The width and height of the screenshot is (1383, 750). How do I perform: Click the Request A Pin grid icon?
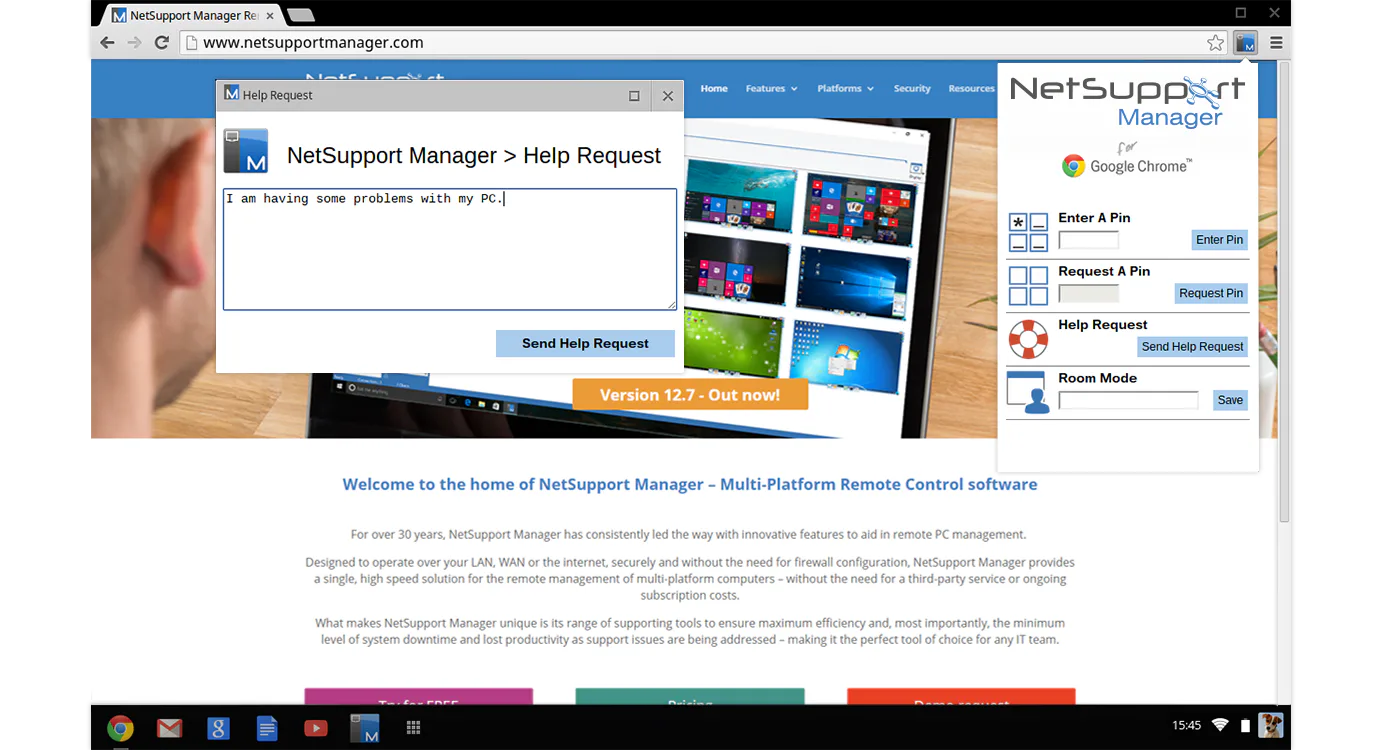tap(1029, 284)
